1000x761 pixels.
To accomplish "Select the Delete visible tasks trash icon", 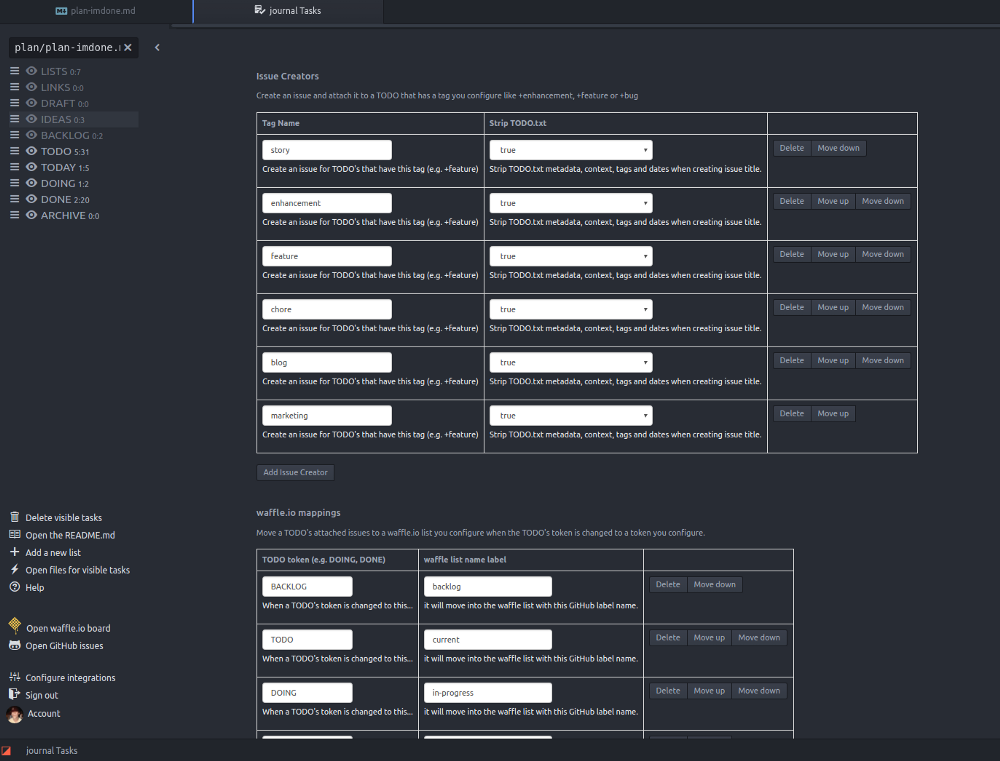I will coord(15,517).
